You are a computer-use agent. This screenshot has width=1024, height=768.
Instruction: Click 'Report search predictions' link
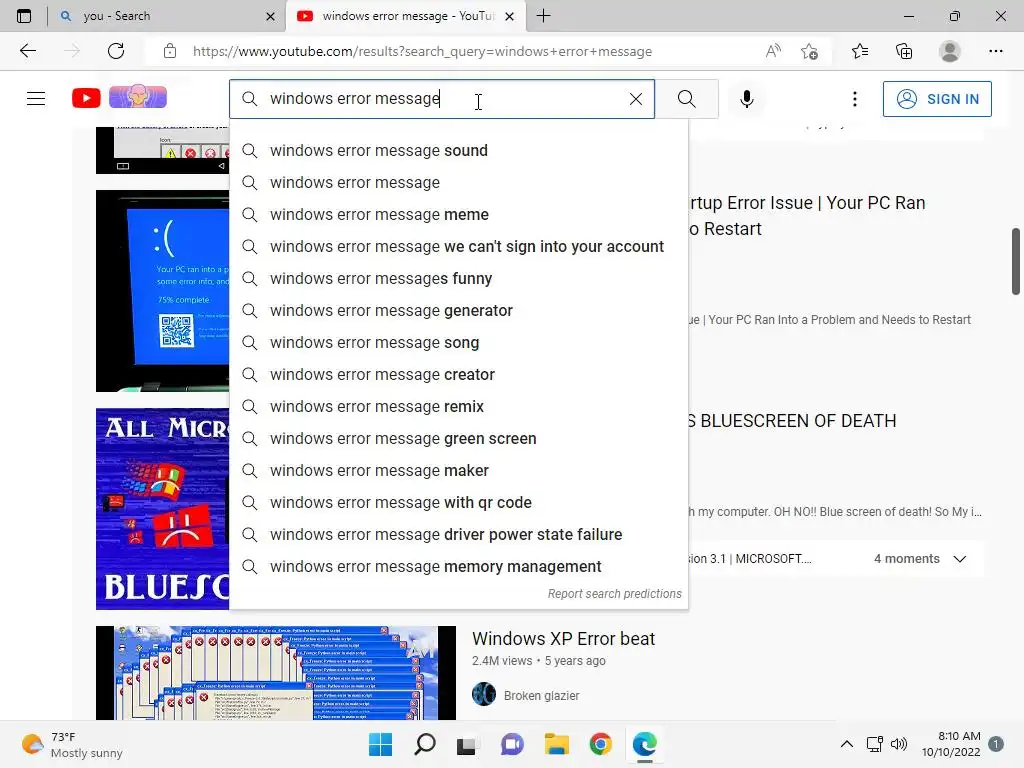click(x=614, y=594)
